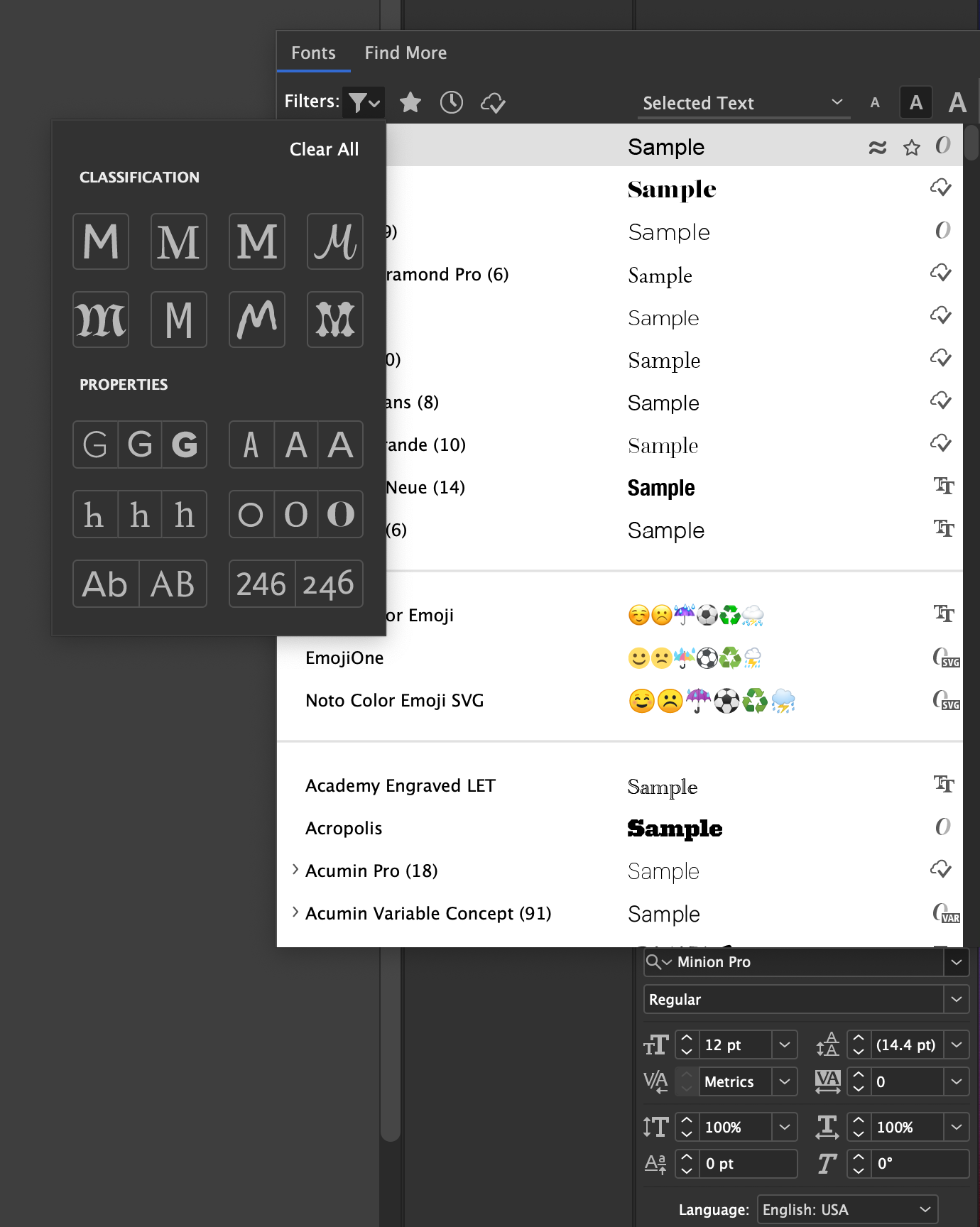Show favorite fonts with star filter
This screenshot has width=980, height=1227.
410,102
